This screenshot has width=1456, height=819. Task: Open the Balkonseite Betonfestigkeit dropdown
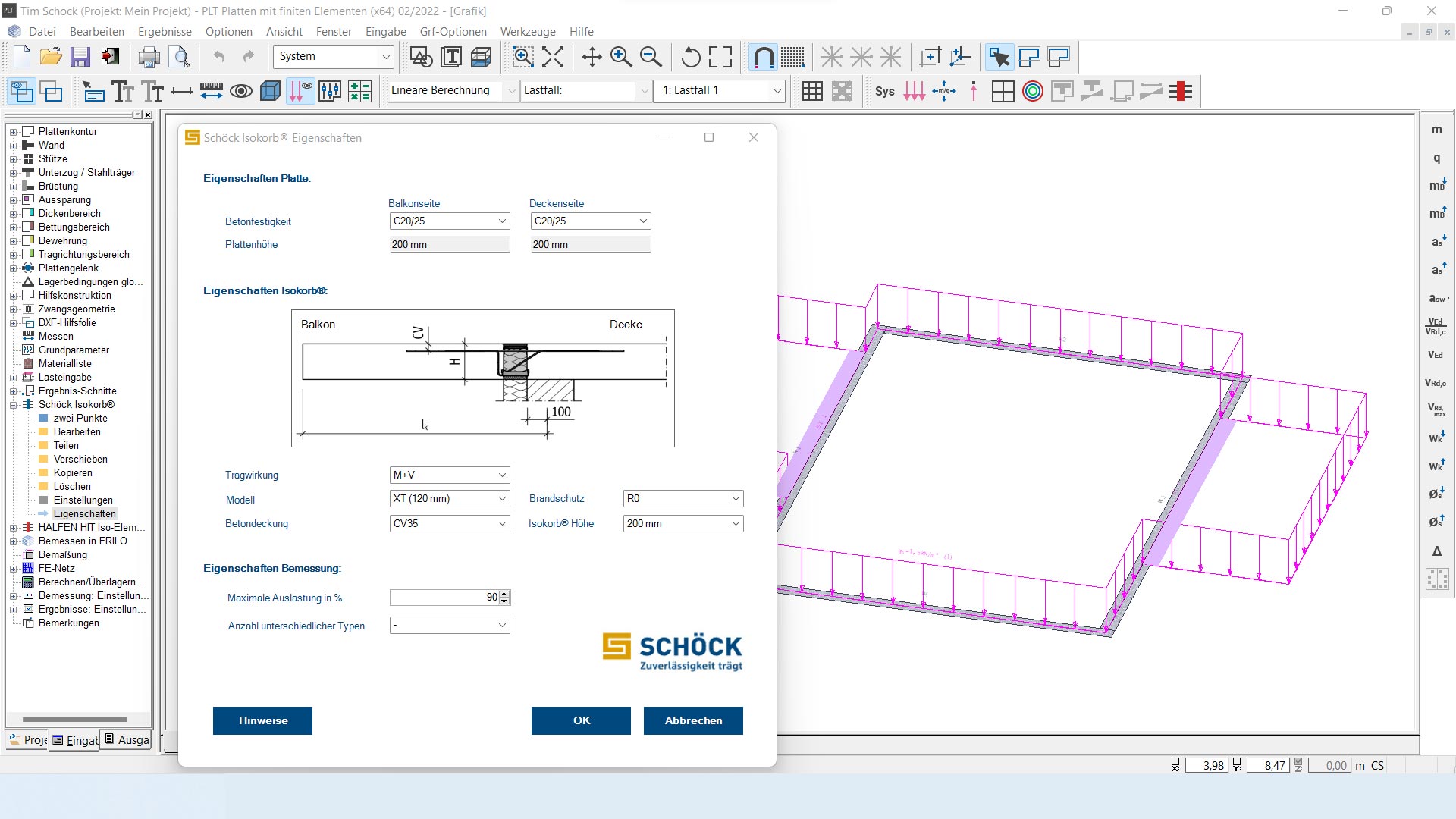click(450, 221)
